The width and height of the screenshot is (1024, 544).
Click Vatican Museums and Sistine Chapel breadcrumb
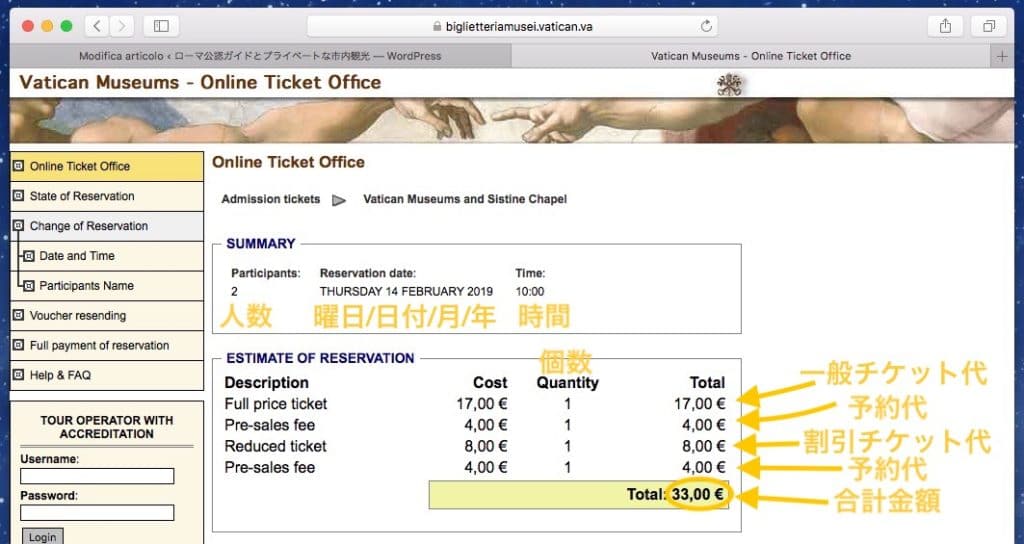[465, 199]
